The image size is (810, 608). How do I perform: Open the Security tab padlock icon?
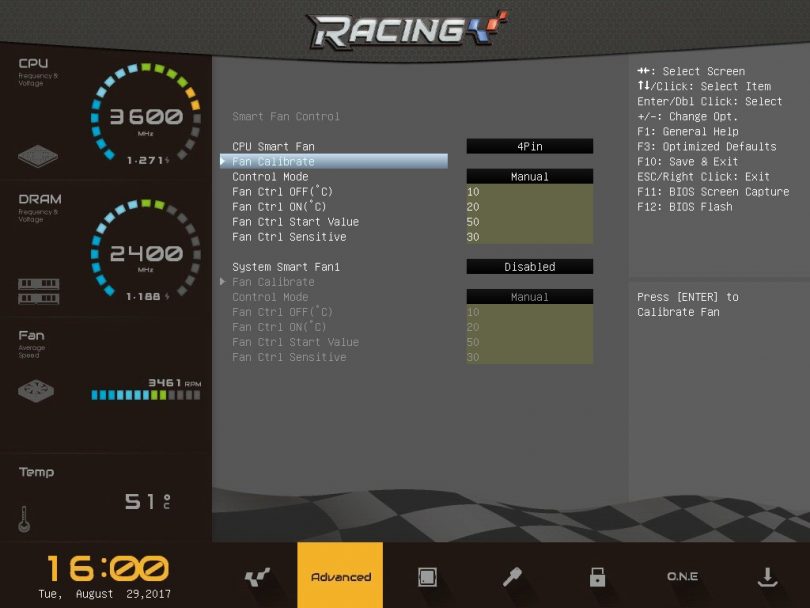(x=597, y=577)
